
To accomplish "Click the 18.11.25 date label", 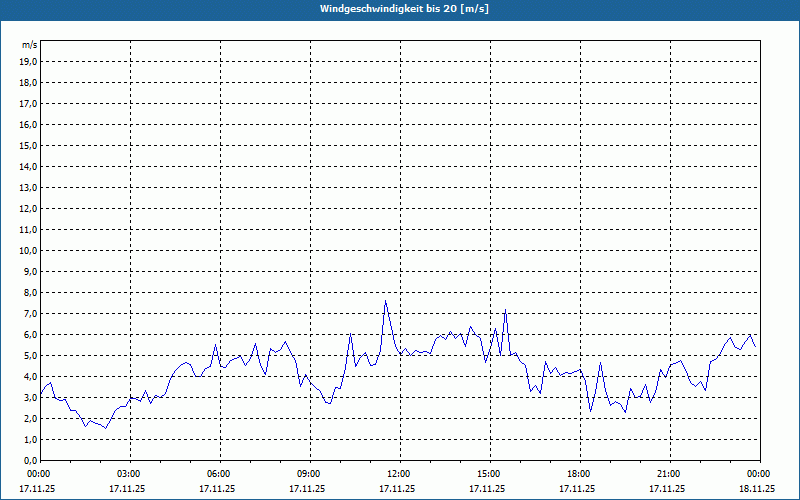I will [757, 489].
